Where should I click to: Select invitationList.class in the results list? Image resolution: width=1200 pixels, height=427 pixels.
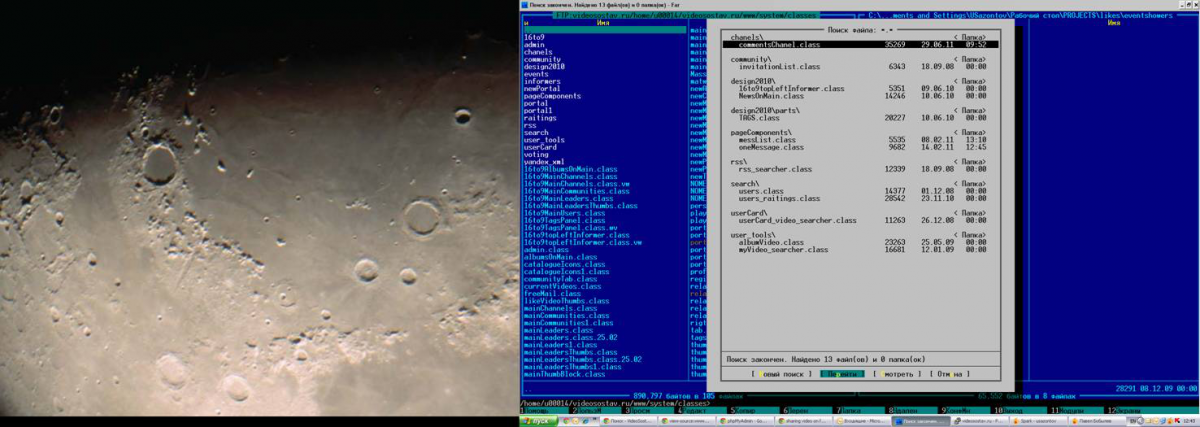[779, 66]
